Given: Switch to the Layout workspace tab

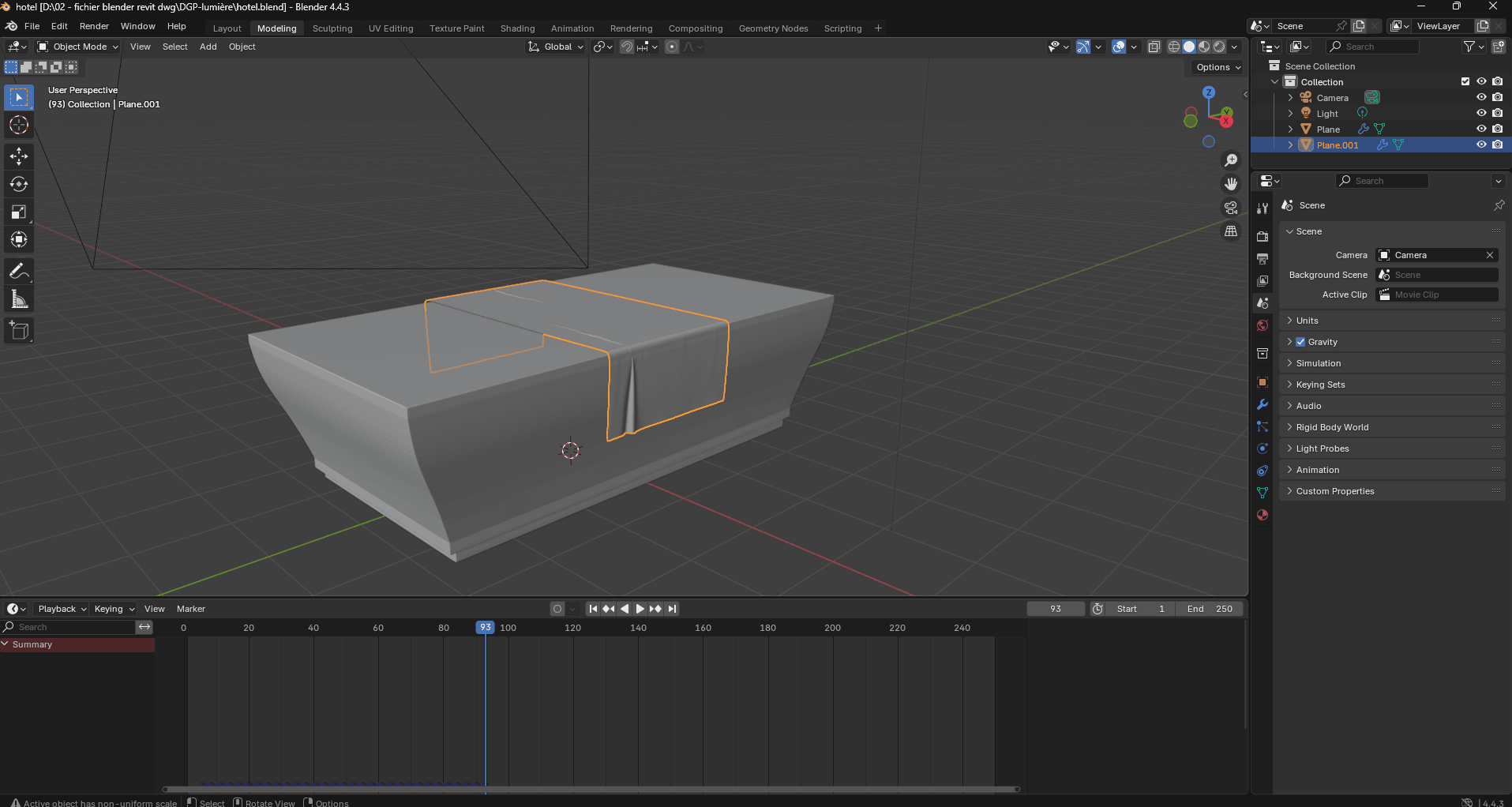Looking at the screenshot, I should tap(227, 28).
